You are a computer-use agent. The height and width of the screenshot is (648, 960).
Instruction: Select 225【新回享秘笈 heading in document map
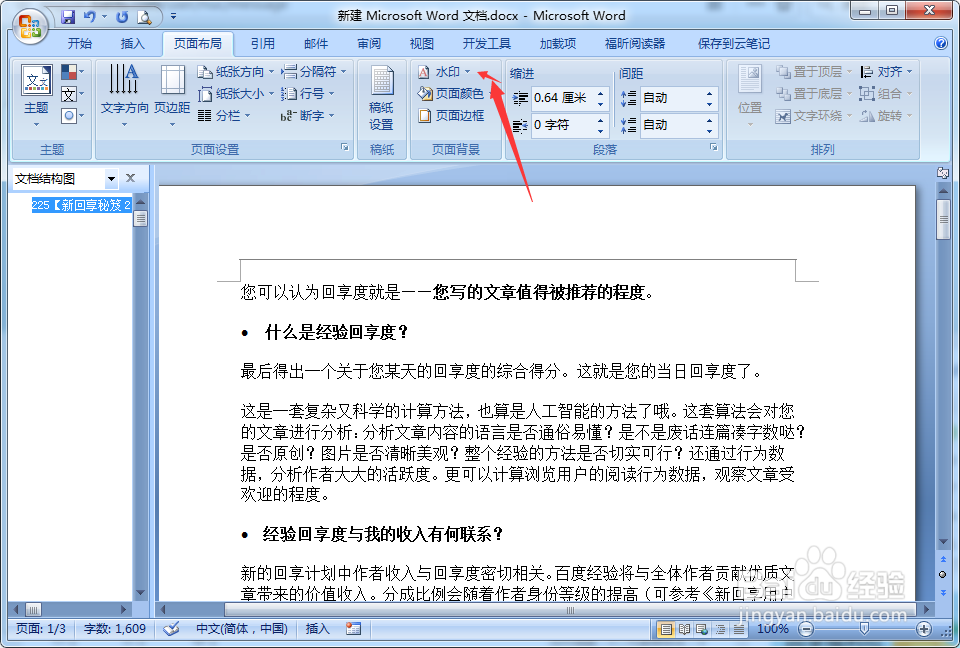click(x=81, y=205)
